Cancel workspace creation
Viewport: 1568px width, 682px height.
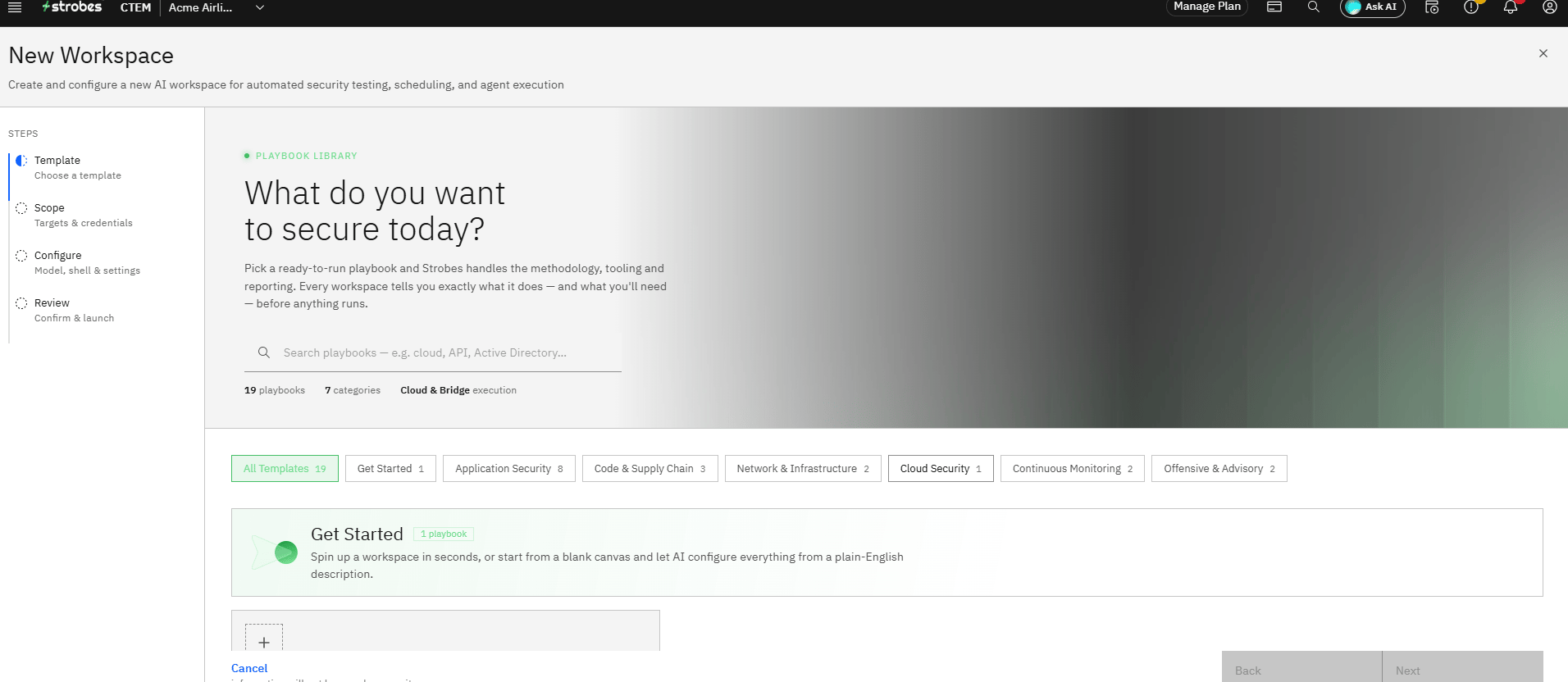click(249, 668)
